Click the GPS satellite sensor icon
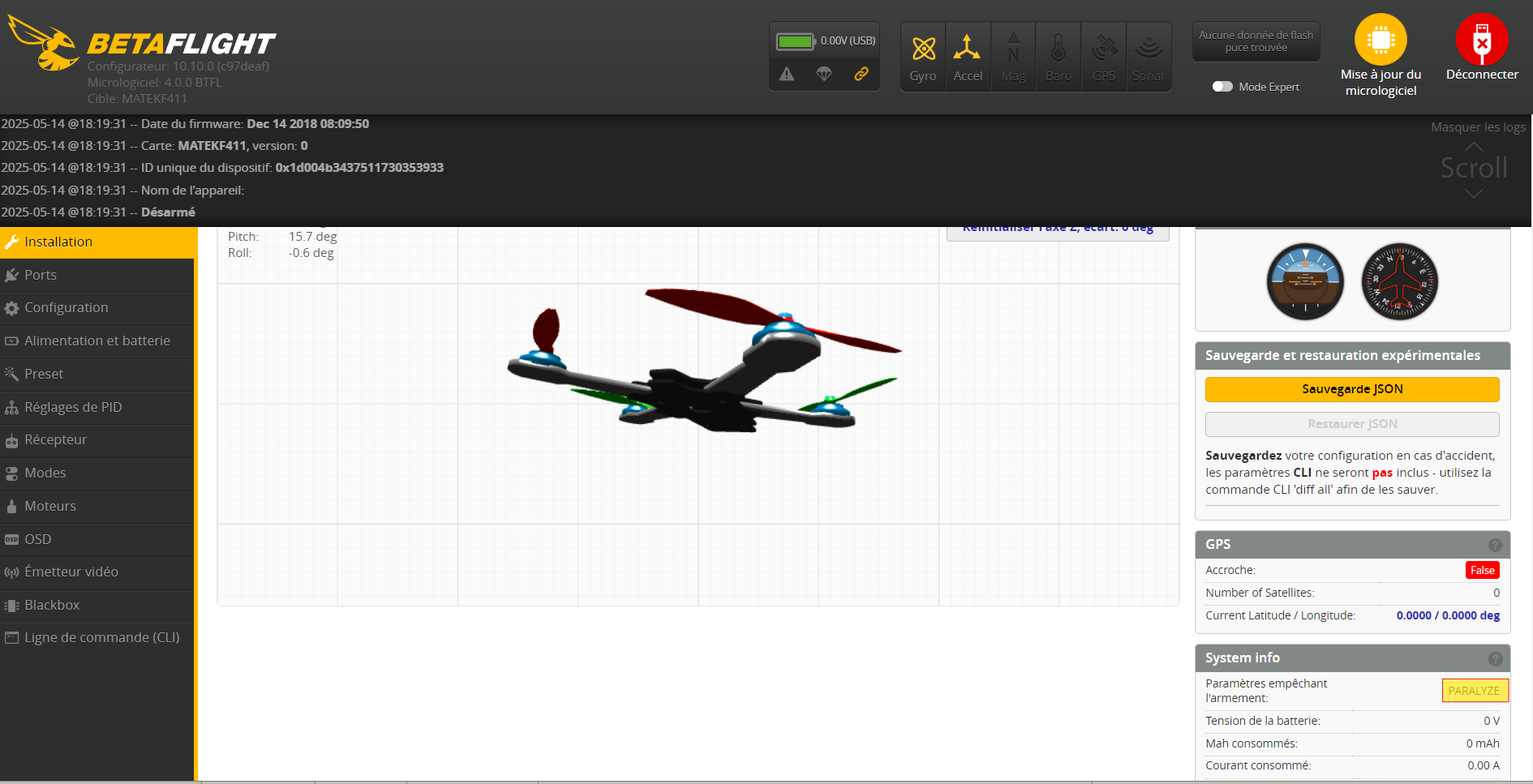The image size is (1533, 784). click(x=1104, y=49)
